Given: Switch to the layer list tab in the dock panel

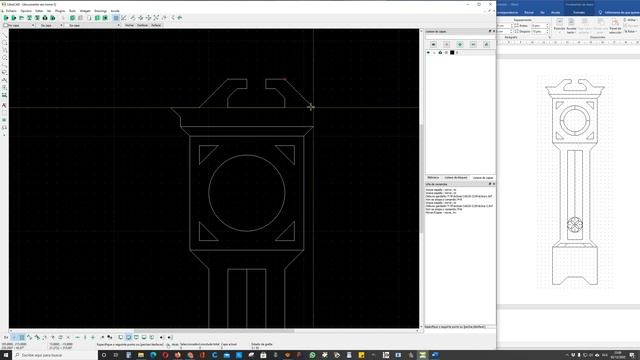Looking at the screenshot, I should tap(483, 178).
